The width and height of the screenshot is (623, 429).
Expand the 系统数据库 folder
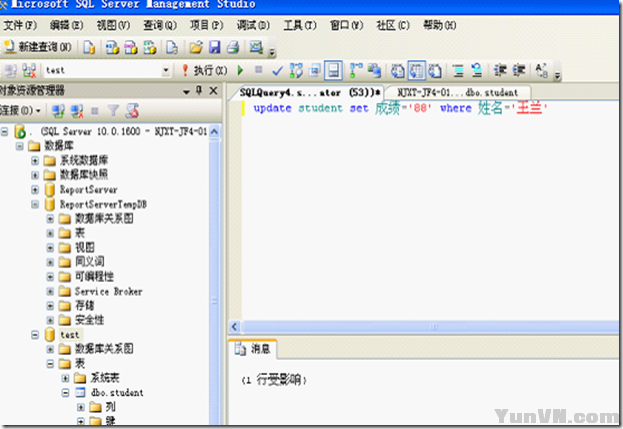click(x=35, y=161)
